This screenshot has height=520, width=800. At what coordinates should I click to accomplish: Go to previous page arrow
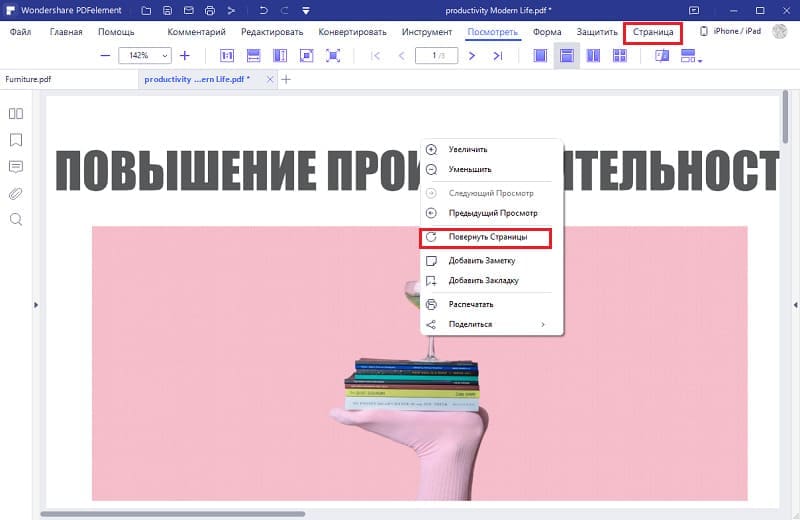[x=402, y=56]
